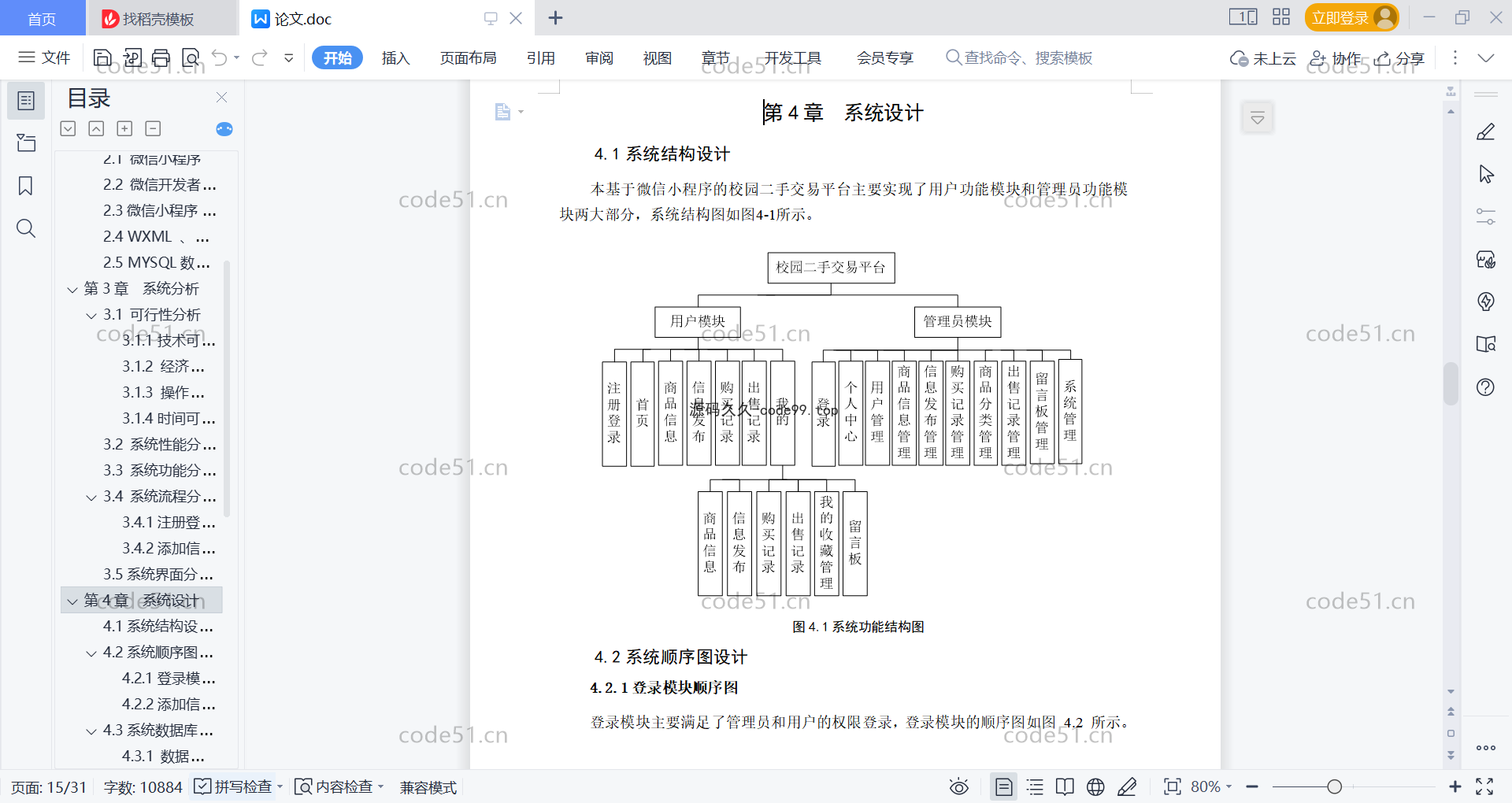
Task: Open the properties settings sliders icon
Action: pyautogui.click(x=1485, y=216)
